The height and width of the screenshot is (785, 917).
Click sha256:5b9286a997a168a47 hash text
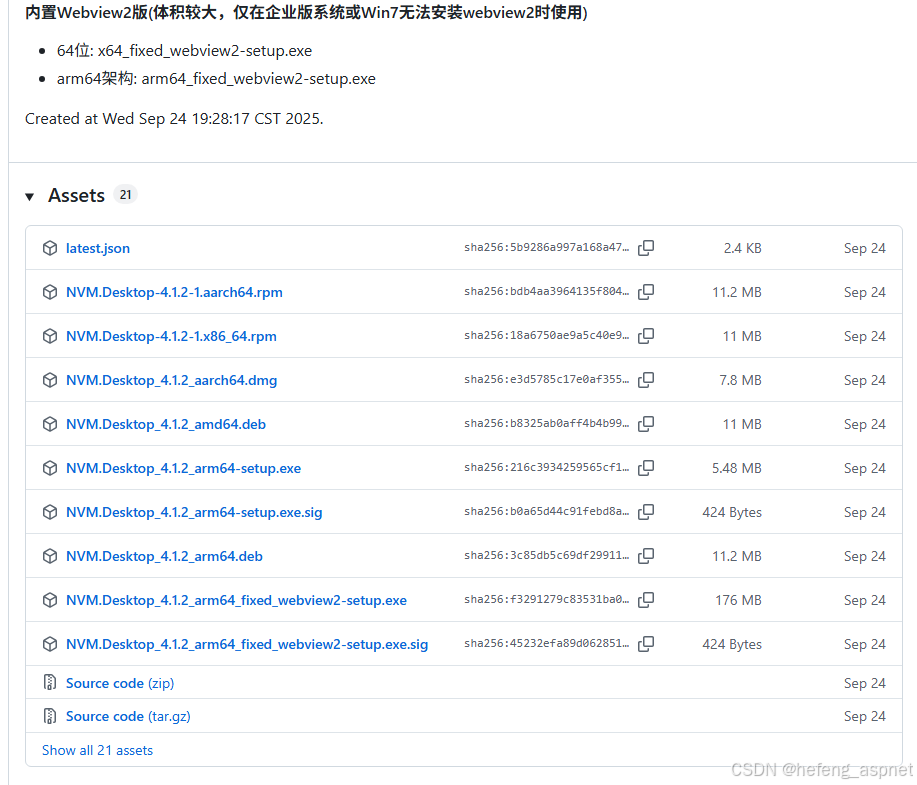[547, 247]
